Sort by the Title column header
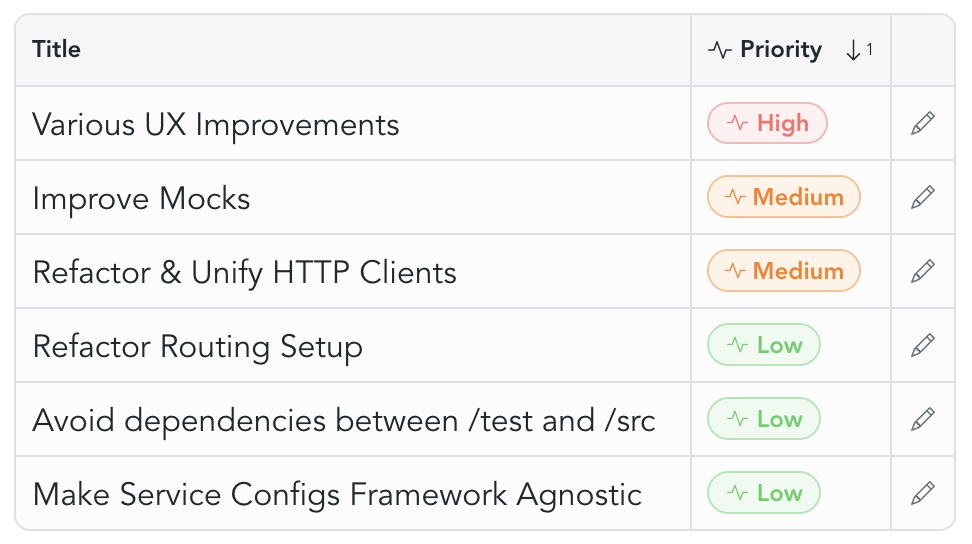 [57, 50]
